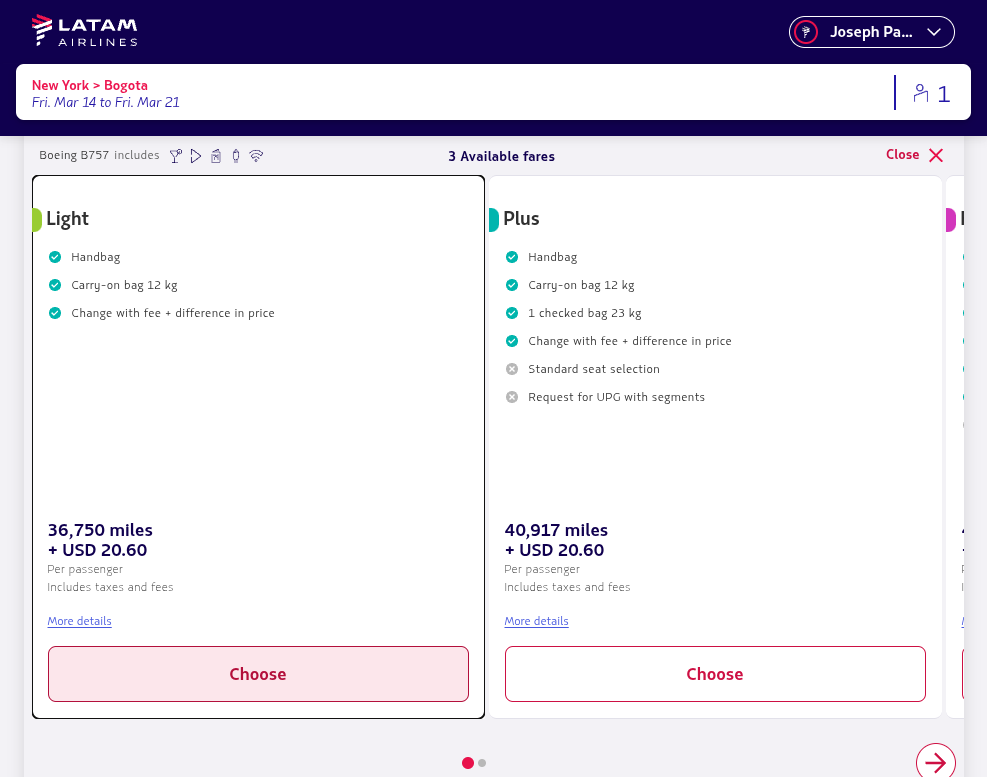Click the green Light fare color tag

[x=37, y=220]
